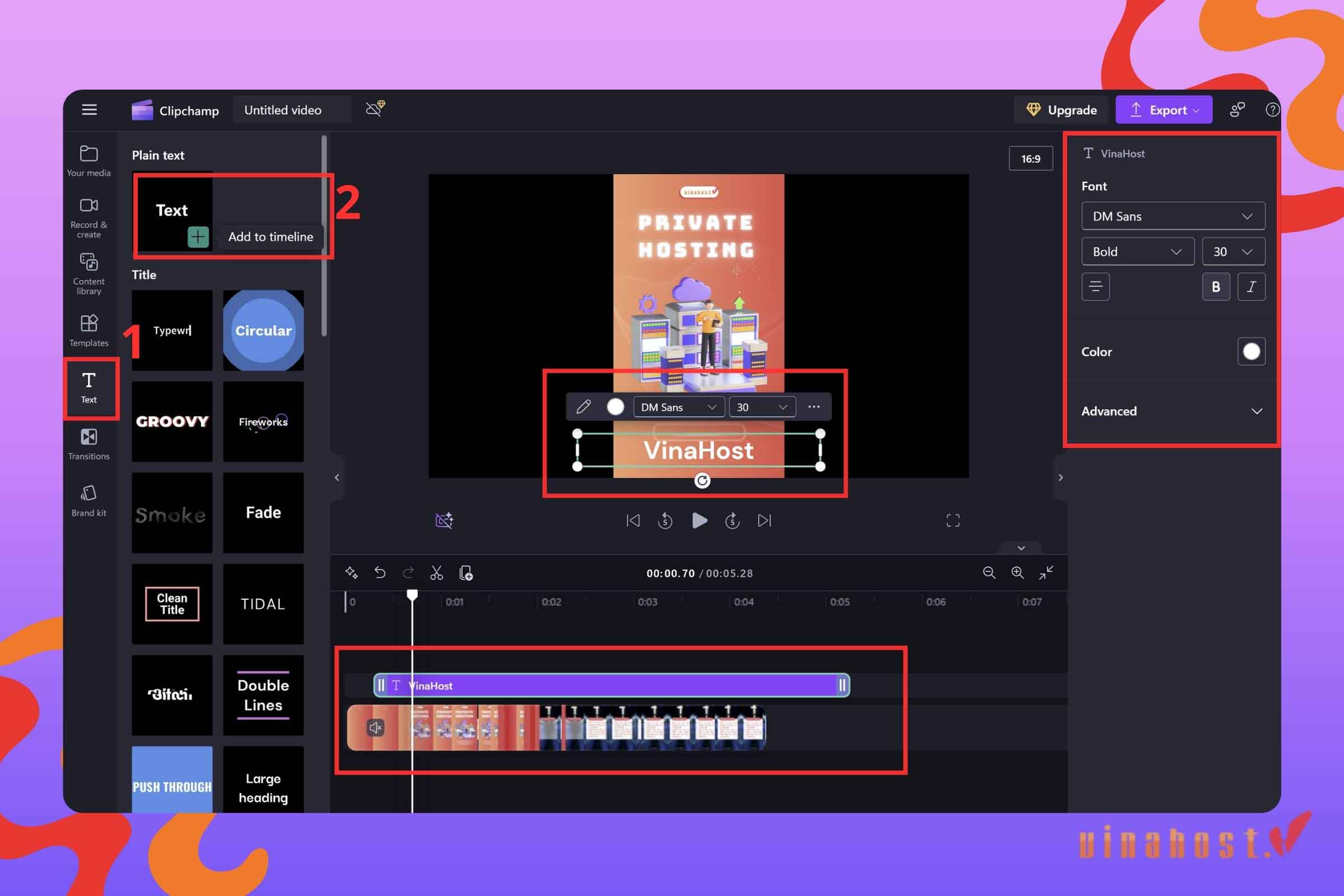
Task: Fit timeline to screen
Action: click(x=1046, y=572)
